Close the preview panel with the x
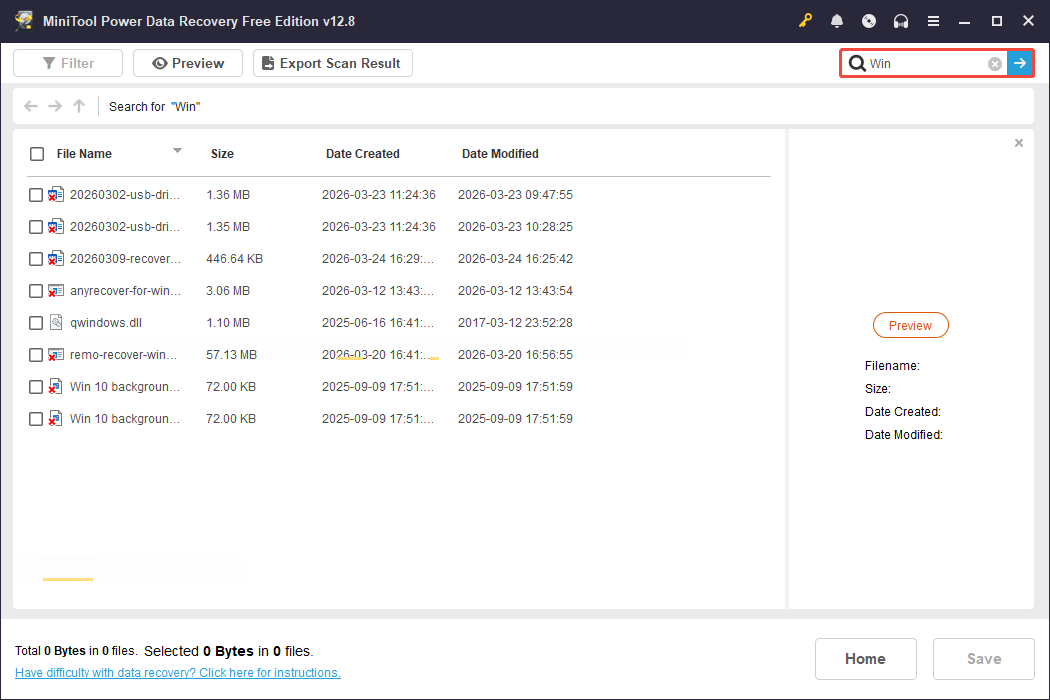The image size is (1050, 700). (1018, 143)
